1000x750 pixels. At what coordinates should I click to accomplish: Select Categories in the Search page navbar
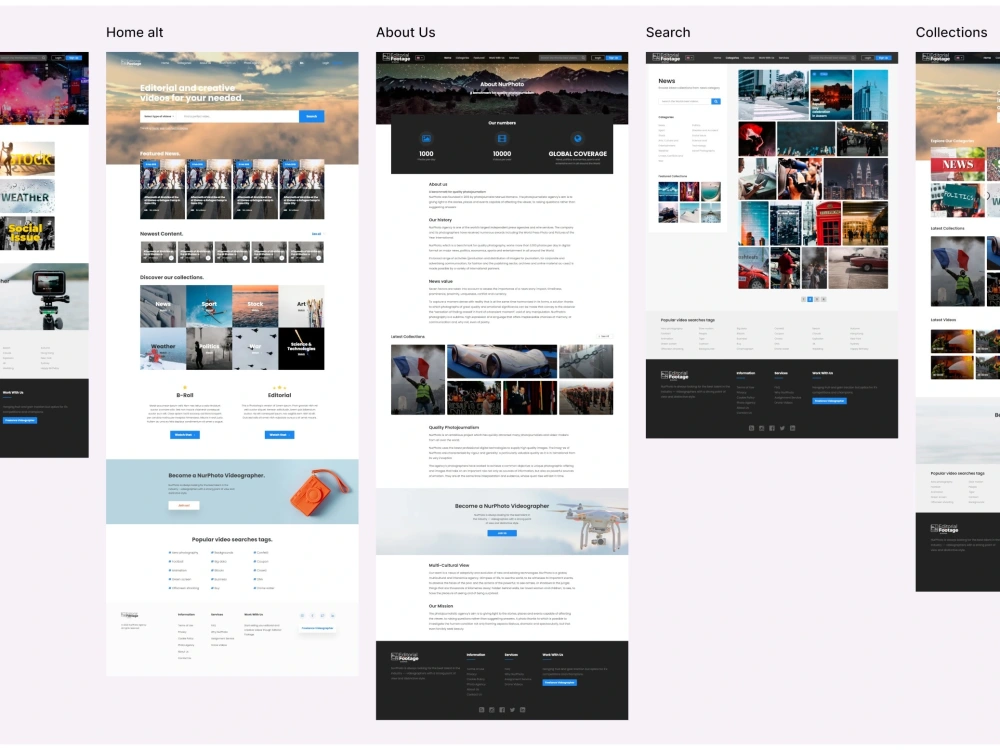tap(733, 58)
